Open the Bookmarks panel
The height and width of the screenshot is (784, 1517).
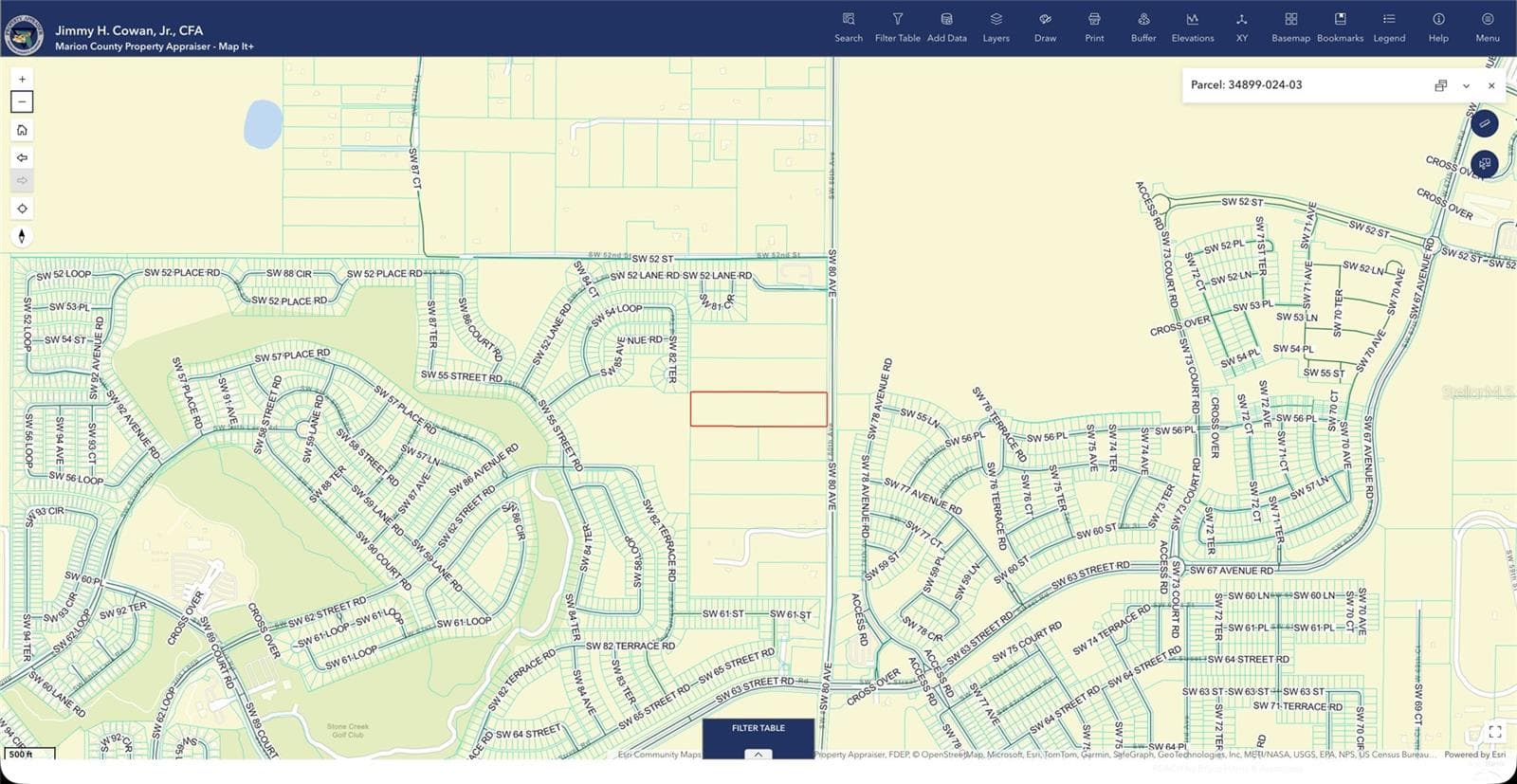(1340, 27)
